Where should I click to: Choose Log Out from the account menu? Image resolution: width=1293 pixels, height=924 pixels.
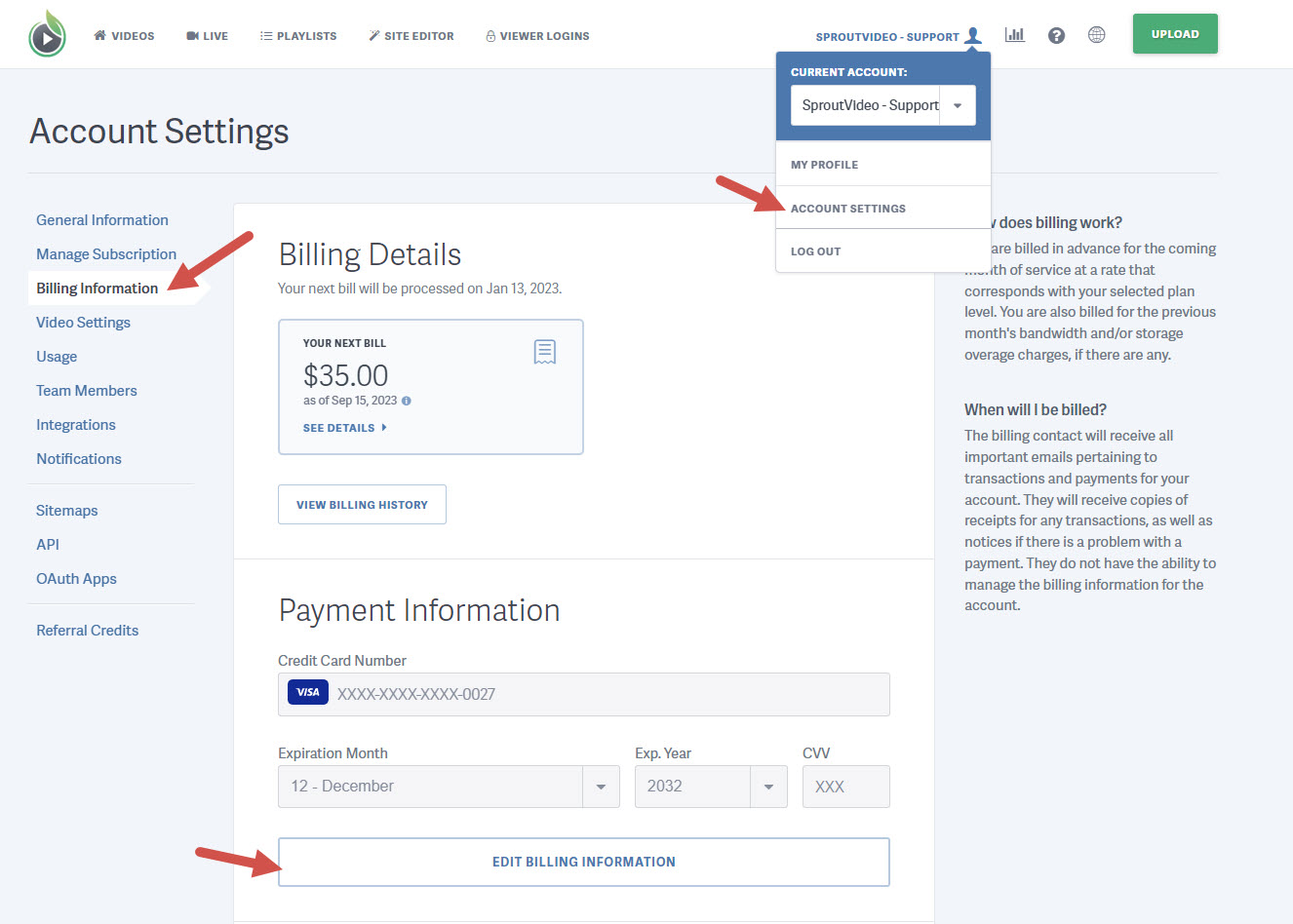click(x=815, y=250)
